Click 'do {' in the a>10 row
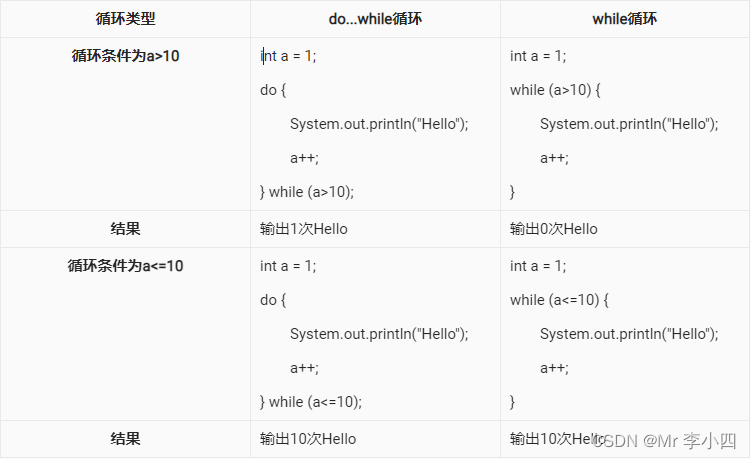This screenshot has height=459, width=751. pos(273,90)
